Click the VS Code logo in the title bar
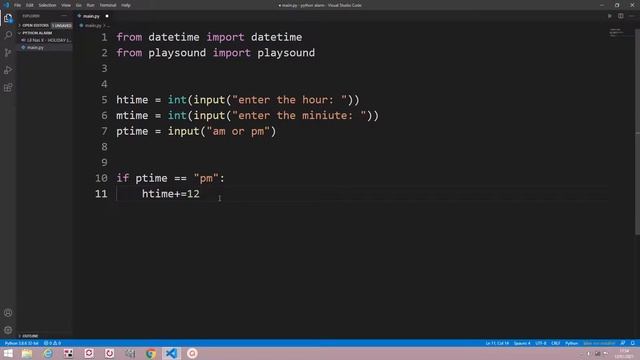This screenshot has height=360, width=640. (x=6, y=5)
